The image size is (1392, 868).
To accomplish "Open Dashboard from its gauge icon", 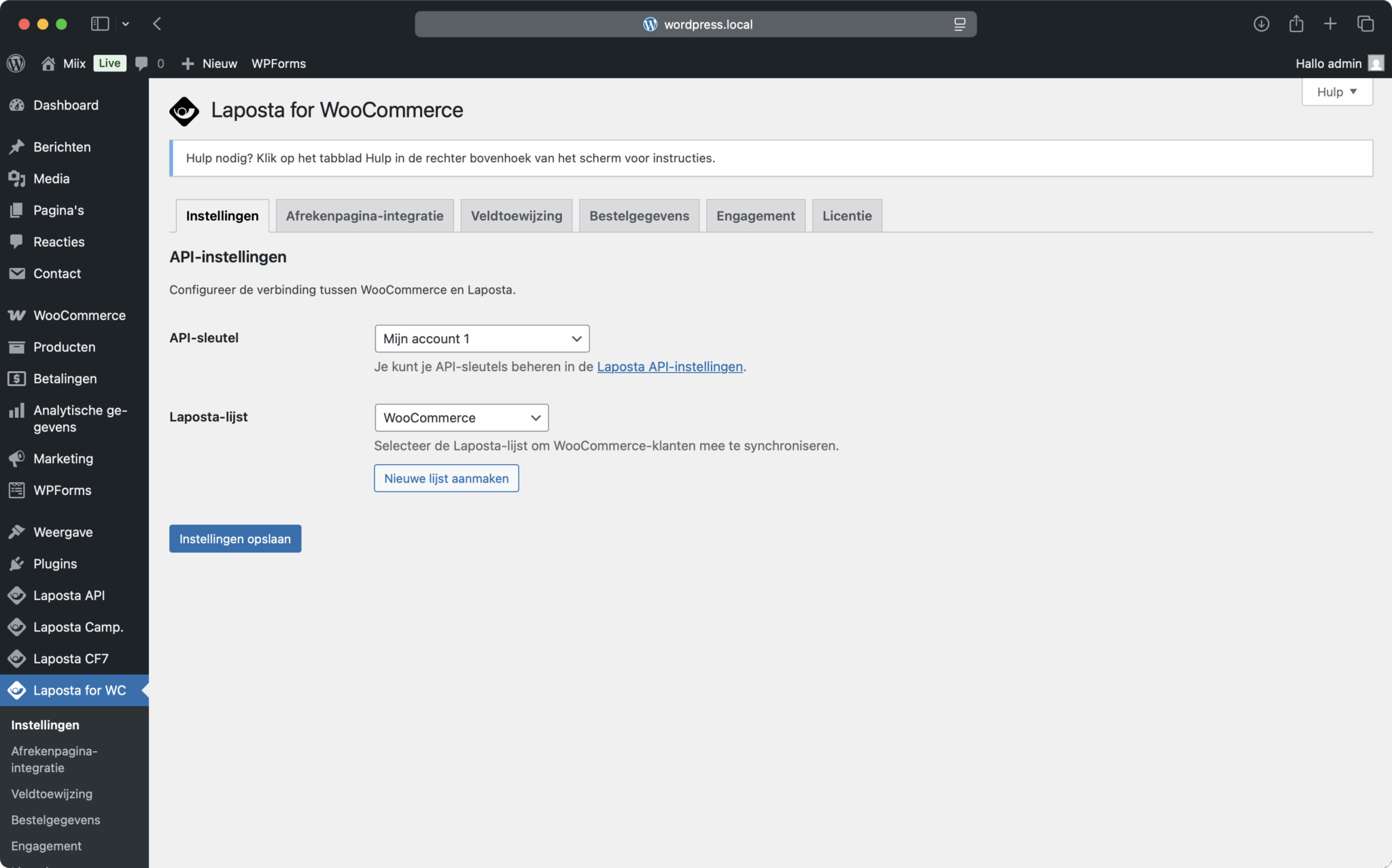I will point(17,105).
